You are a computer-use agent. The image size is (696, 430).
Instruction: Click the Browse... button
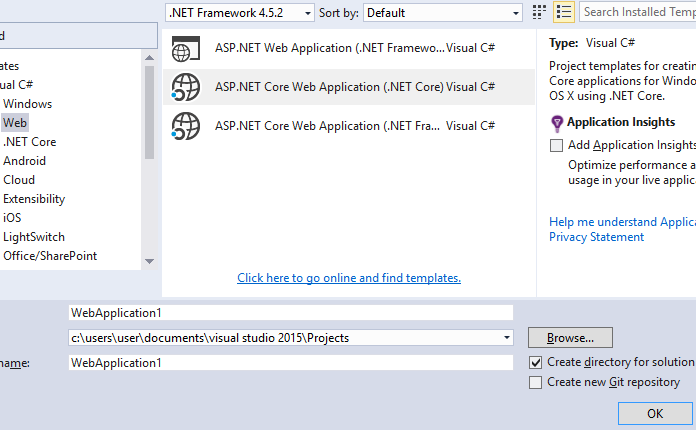[x=570, y=338]
